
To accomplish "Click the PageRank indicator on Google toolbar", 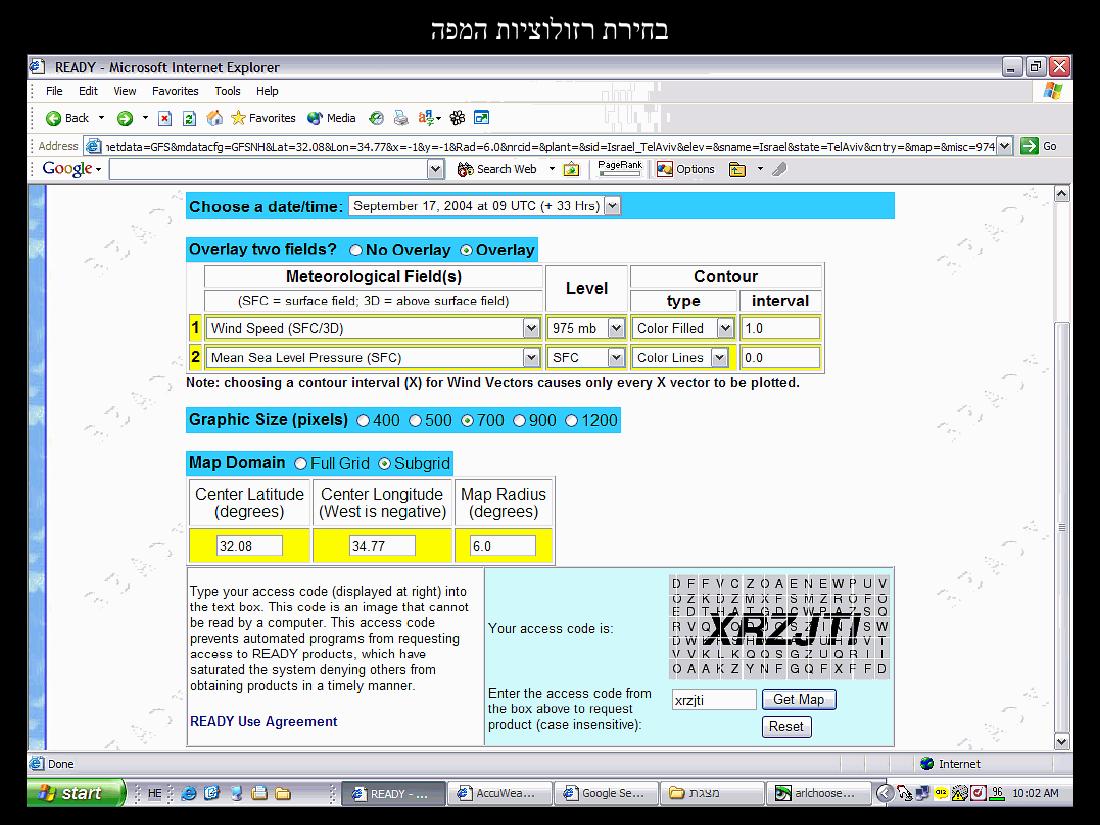I will [619, 168].
